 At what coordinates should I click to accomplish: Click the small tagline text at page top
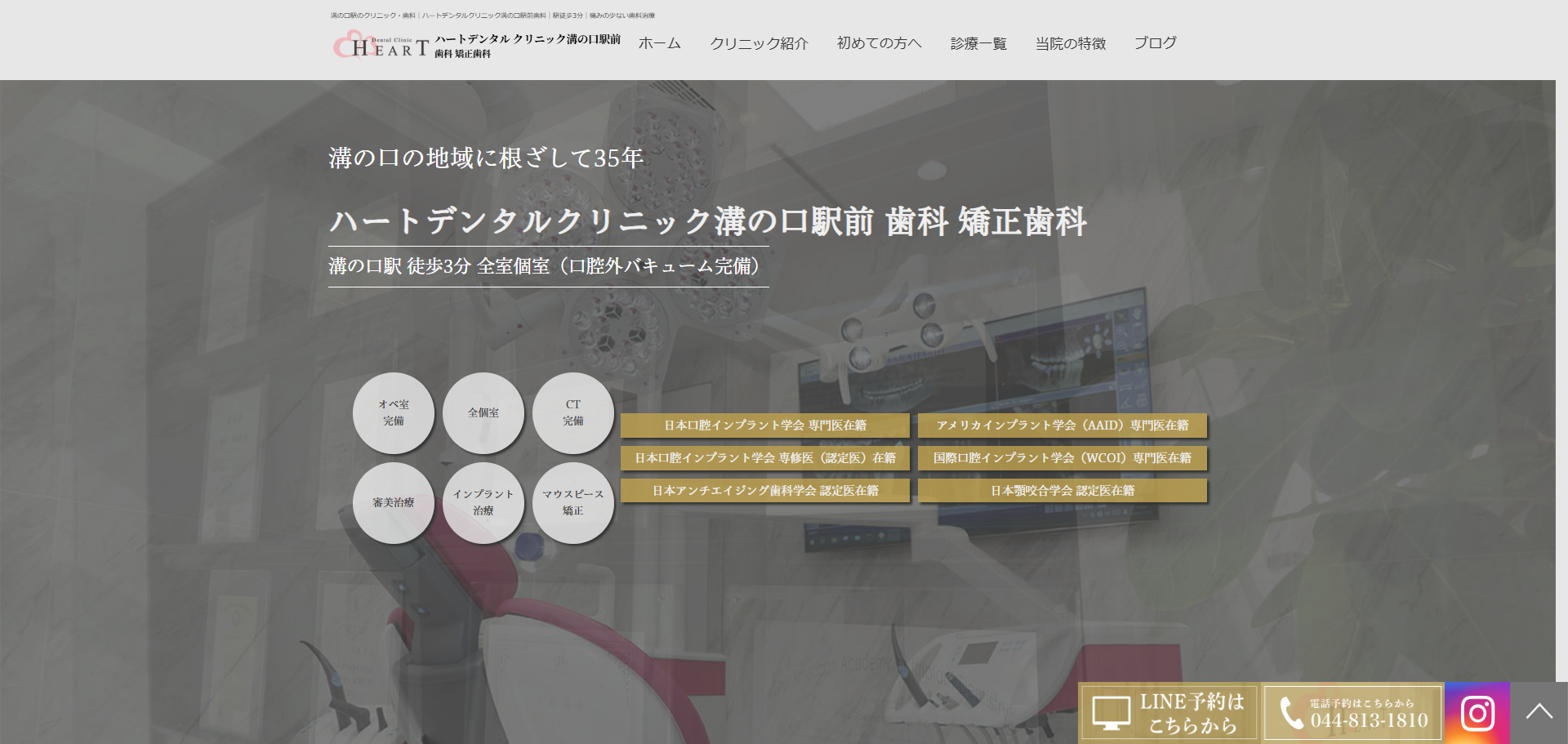[x=492, y=16]
